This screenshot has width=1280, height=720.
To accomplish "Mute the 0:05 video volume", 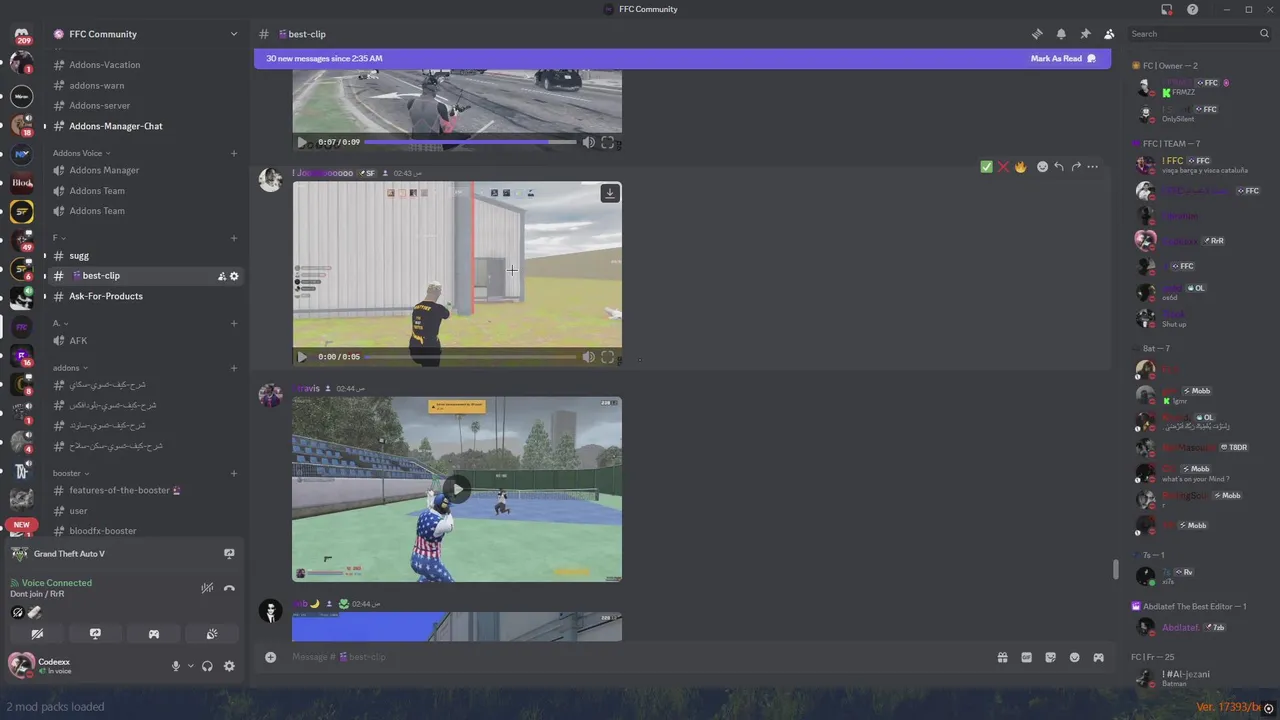I will point(588,357).
